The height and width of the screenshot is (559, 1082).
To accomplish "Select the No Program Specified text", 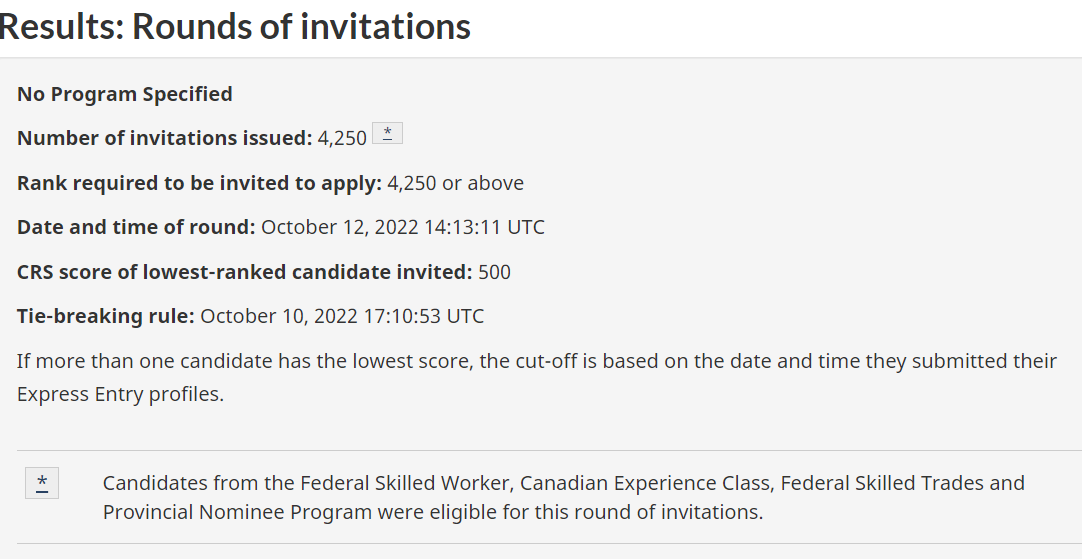I will [125, 94].
